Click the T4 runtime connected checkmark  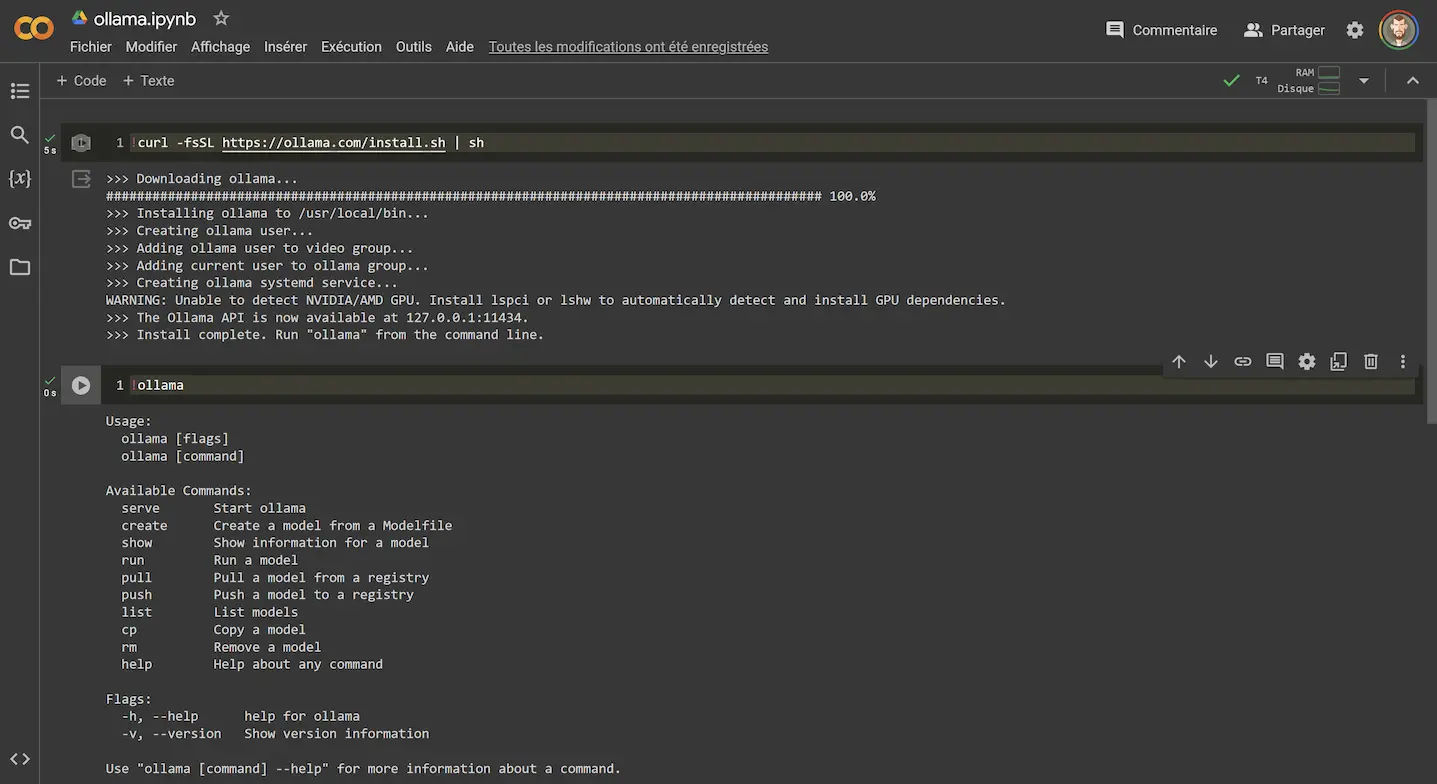point(1232,81)
